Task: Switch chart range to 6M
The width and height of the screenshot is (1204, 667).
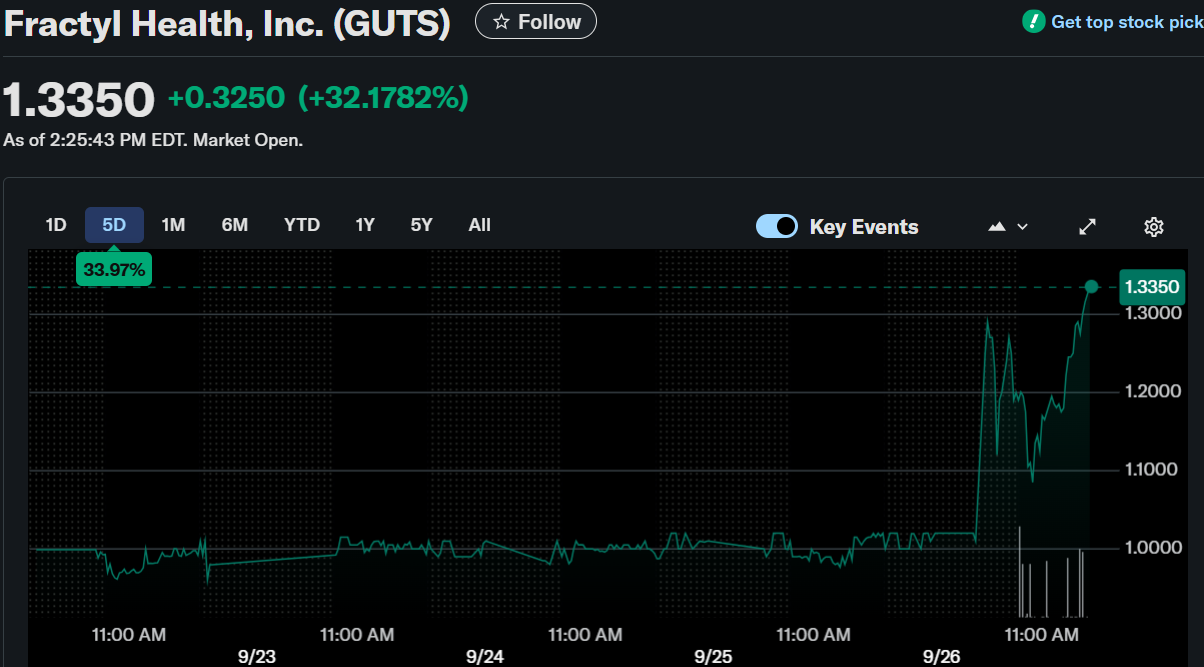Action: pos(235,225)
